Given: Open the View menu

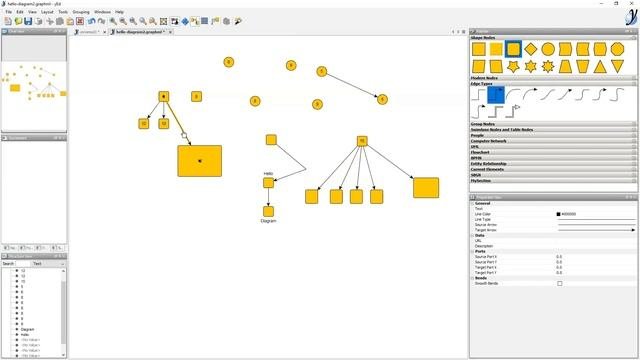Looking at the screenshot, I should pos(32,12).
